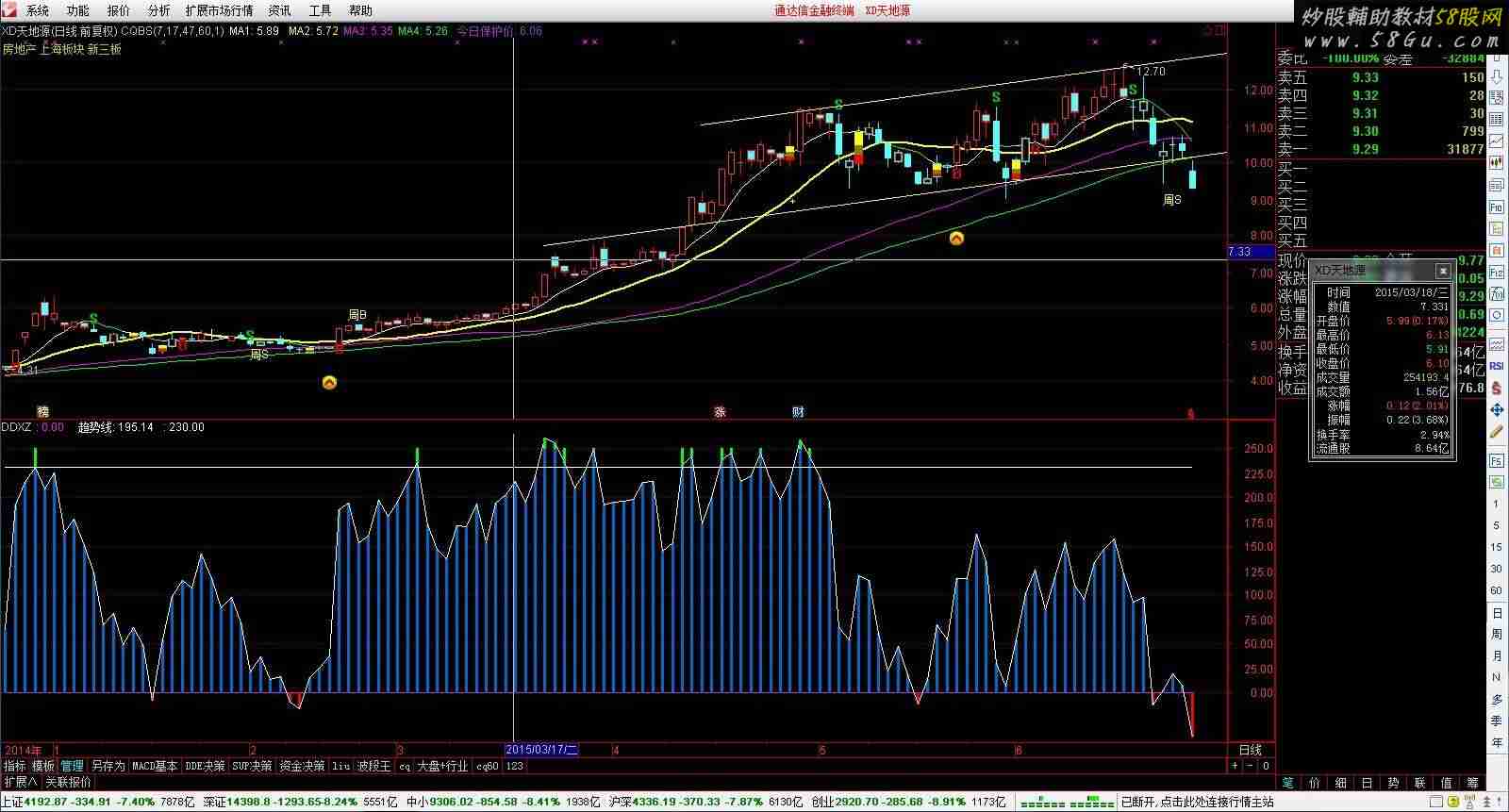Click the green picture sidebar icon
Viewport: 1509px width, 812px height.
(x=1496, y=482)
